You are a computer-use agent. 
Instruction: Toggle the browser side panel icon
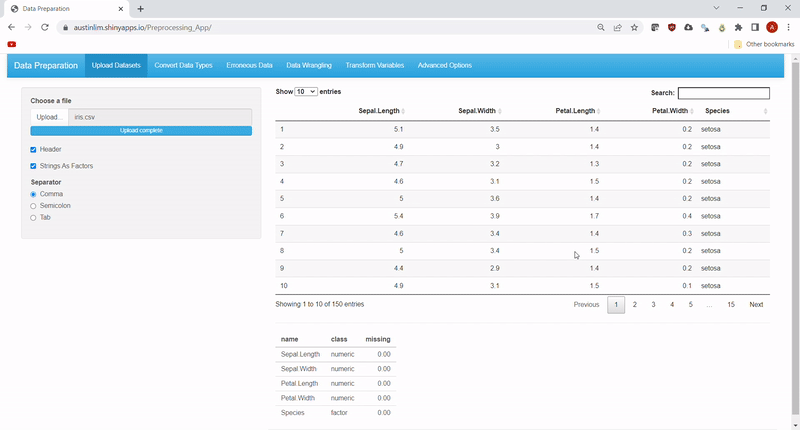pyautogui.click(x=755, y=28)
